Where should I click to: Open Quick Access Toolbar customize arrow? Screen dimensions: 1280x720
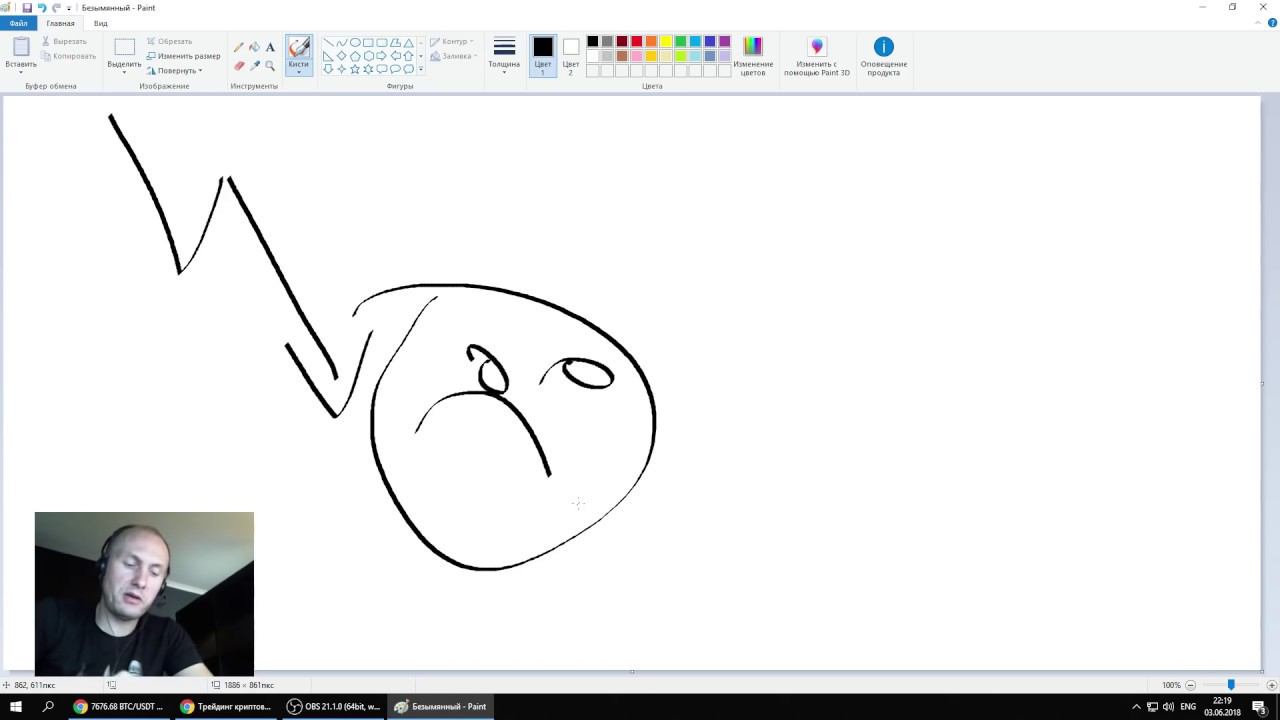[x=69, y=8]
